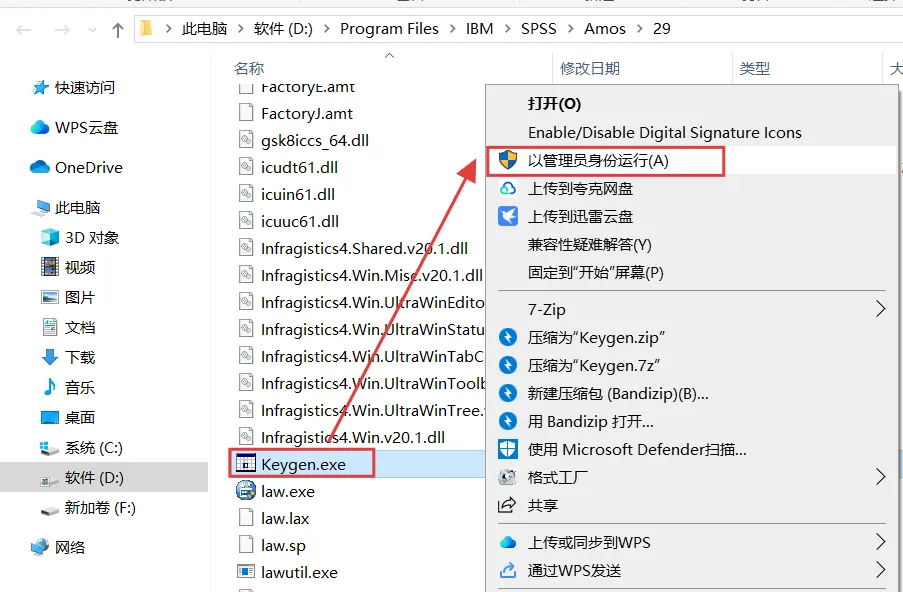Viewport: 903px width, 592px height.
Task: Click Program Files in the address bar
Action: pos(389,29)
